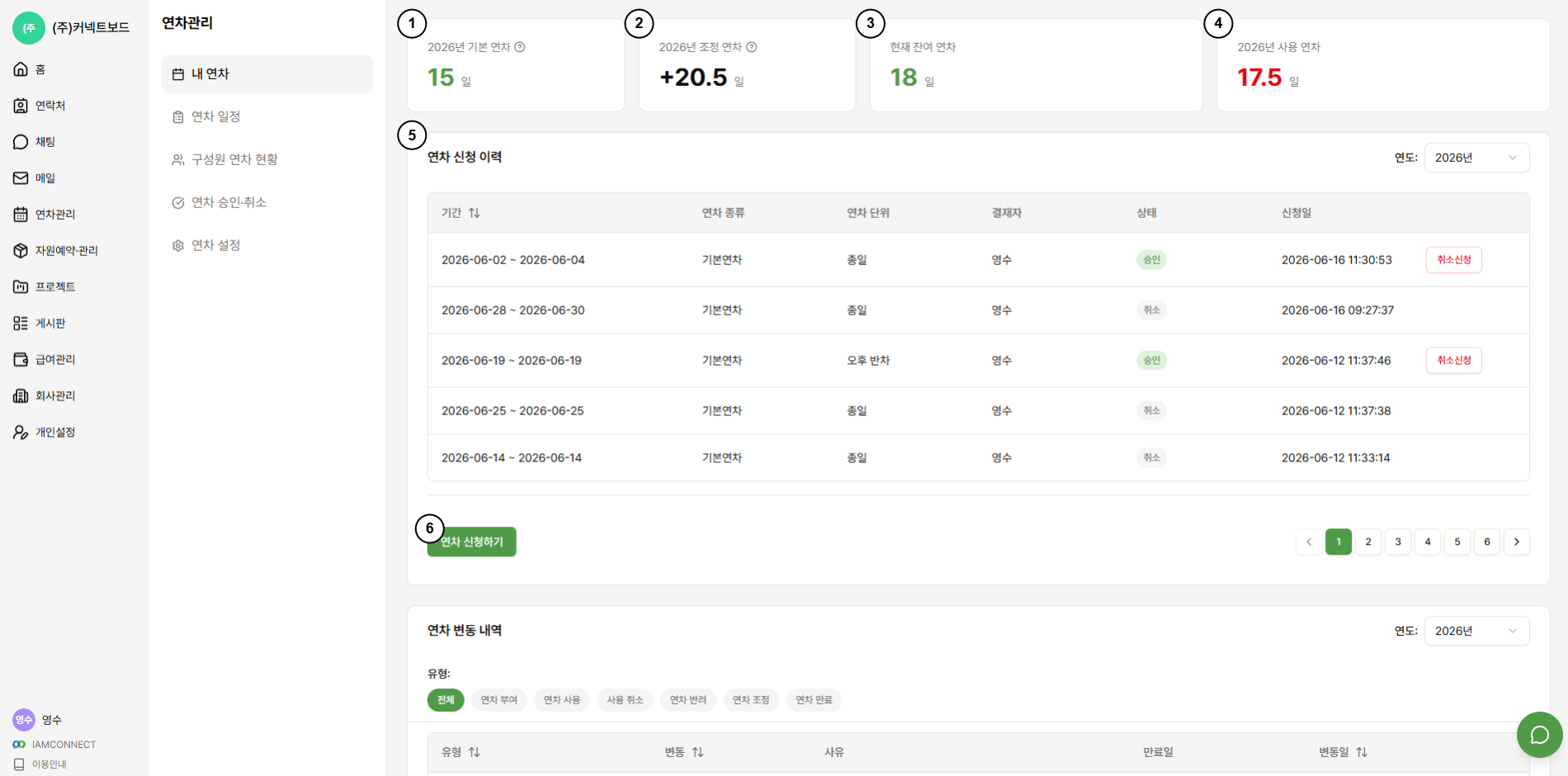Go to next page of request history
This screenshot has height=776, width=1568.
pos(1517,542)
